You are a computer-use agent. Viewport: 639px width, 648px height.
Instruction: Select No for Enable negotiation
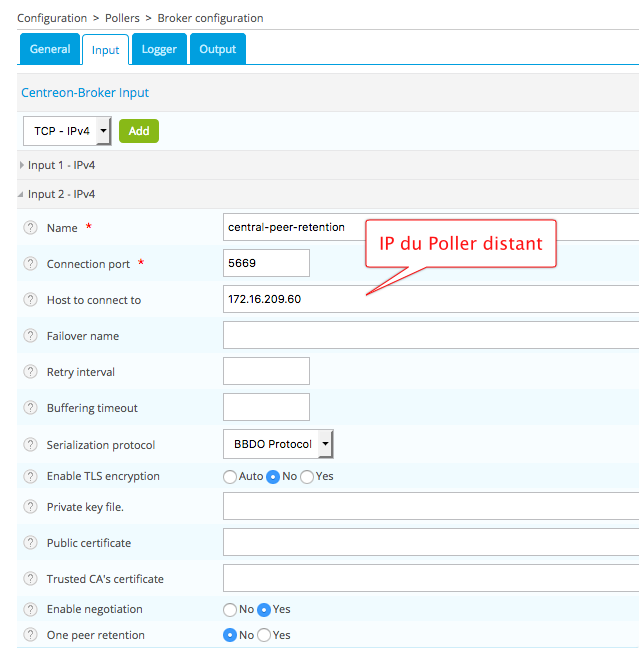point(230,609)
